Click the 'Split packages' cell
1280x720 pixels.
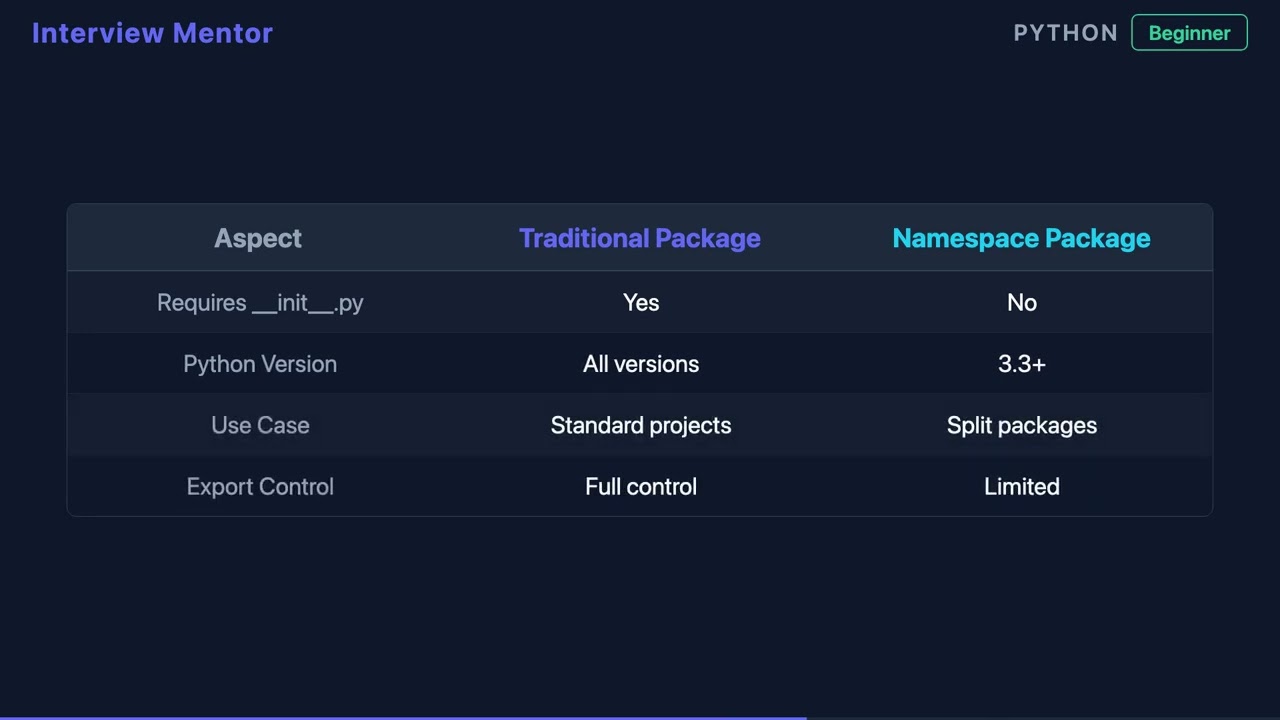click(1022, 425)
